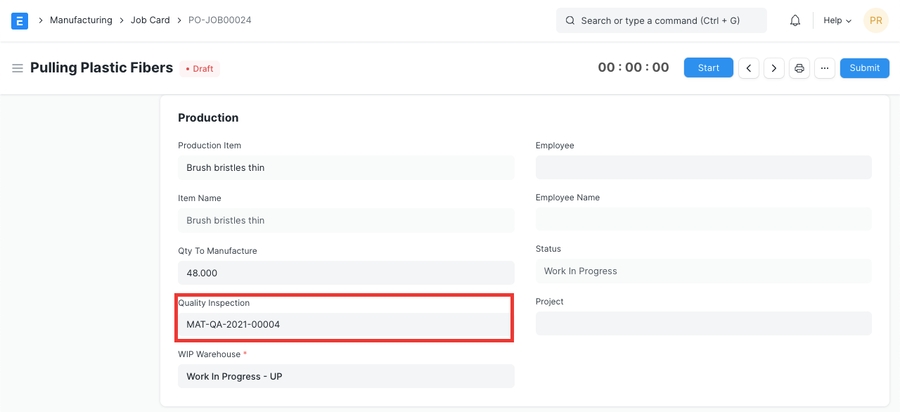Viewport: 900px width, 412px height.
Task: Open the three-dot more options menu
Action: click(824, 68)
